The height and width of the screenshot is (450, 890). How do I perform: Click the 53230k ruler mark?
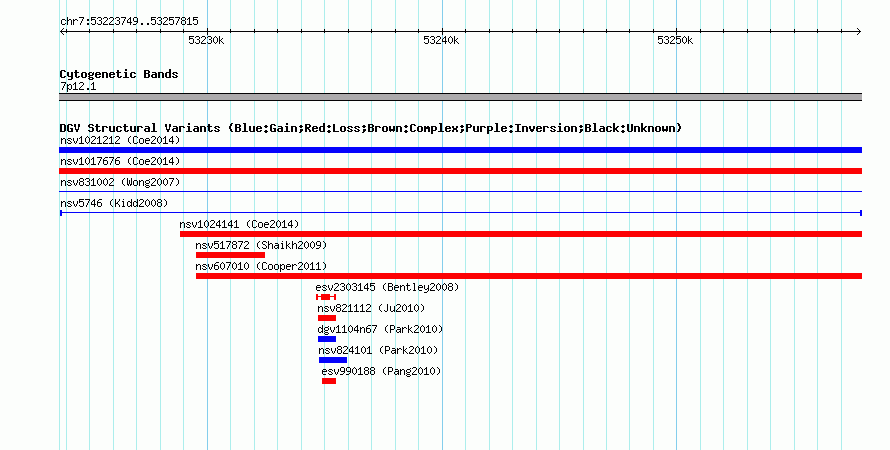(206, 40)
